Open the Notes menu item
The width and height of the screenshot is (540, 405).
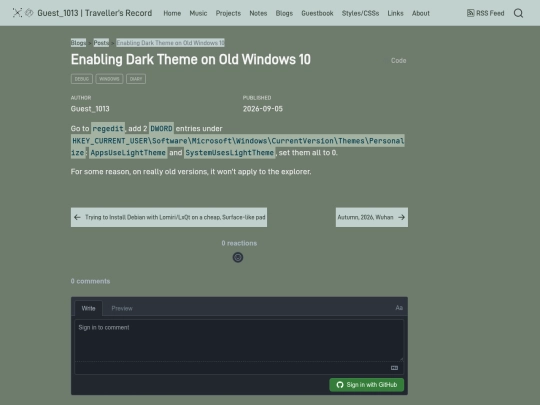click(x=258, y=13)
